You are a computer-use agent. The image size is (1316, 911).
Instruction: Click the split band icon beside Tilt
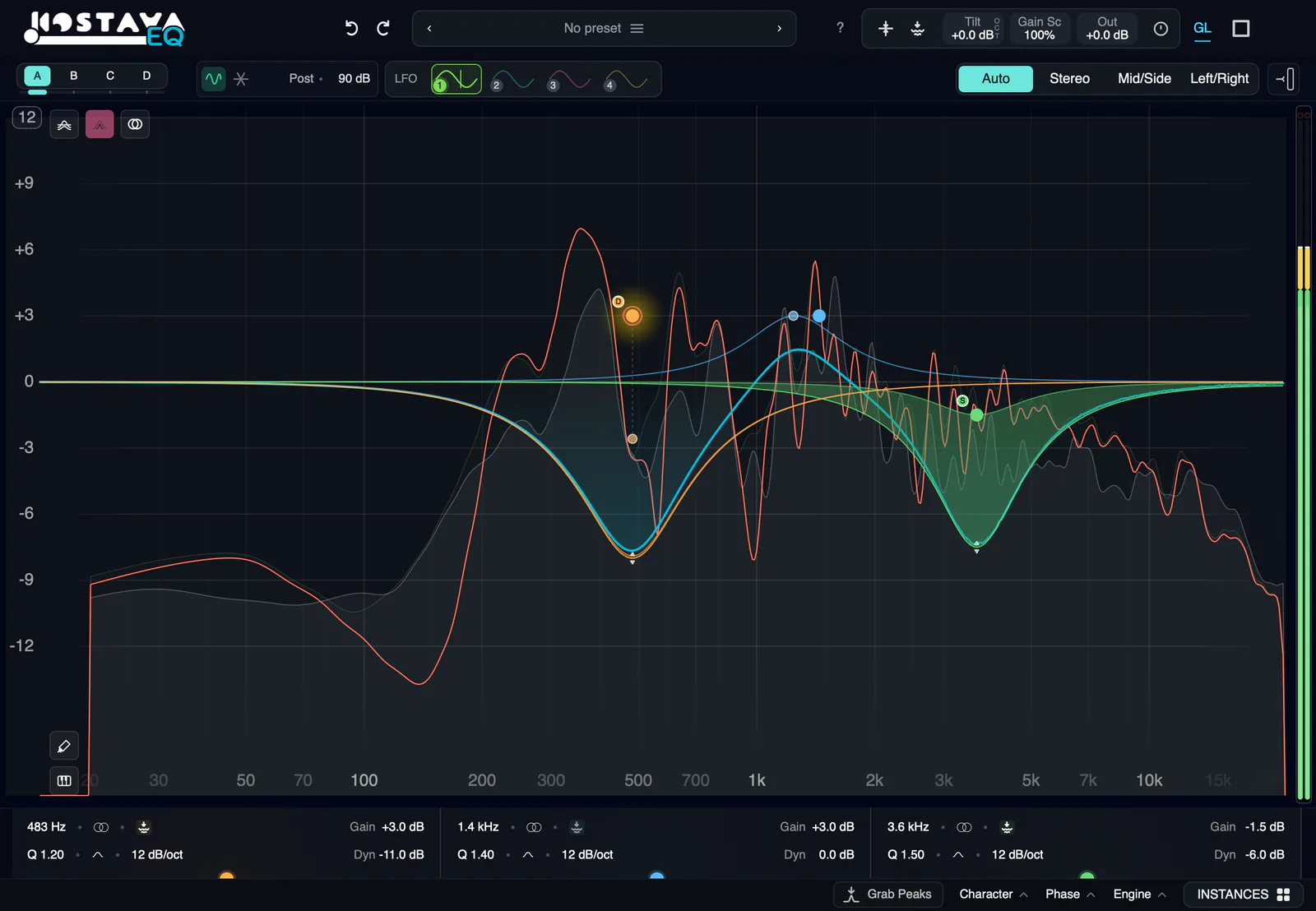click(885, 29)
